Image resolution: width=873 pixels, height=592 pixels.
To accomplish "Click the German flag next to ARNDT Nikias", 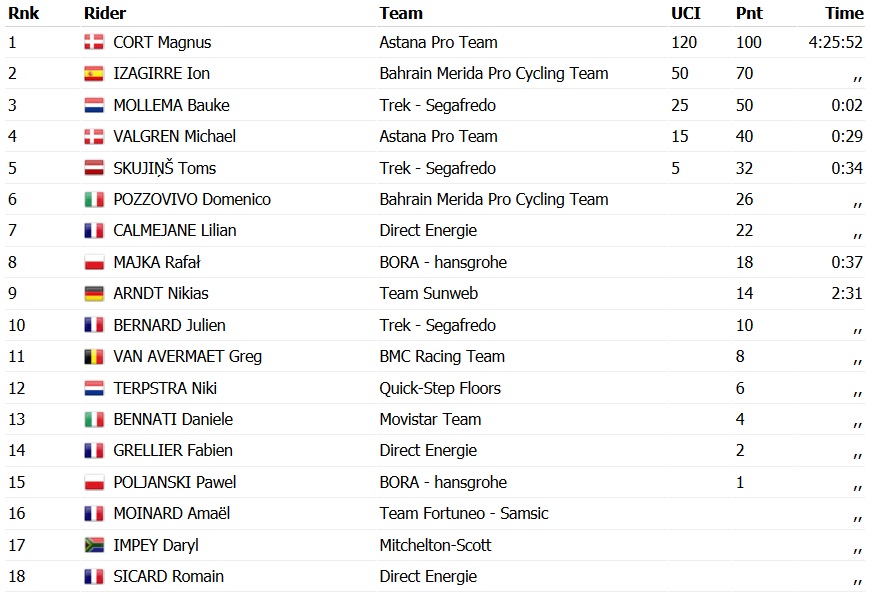I will tap(94, 294).
